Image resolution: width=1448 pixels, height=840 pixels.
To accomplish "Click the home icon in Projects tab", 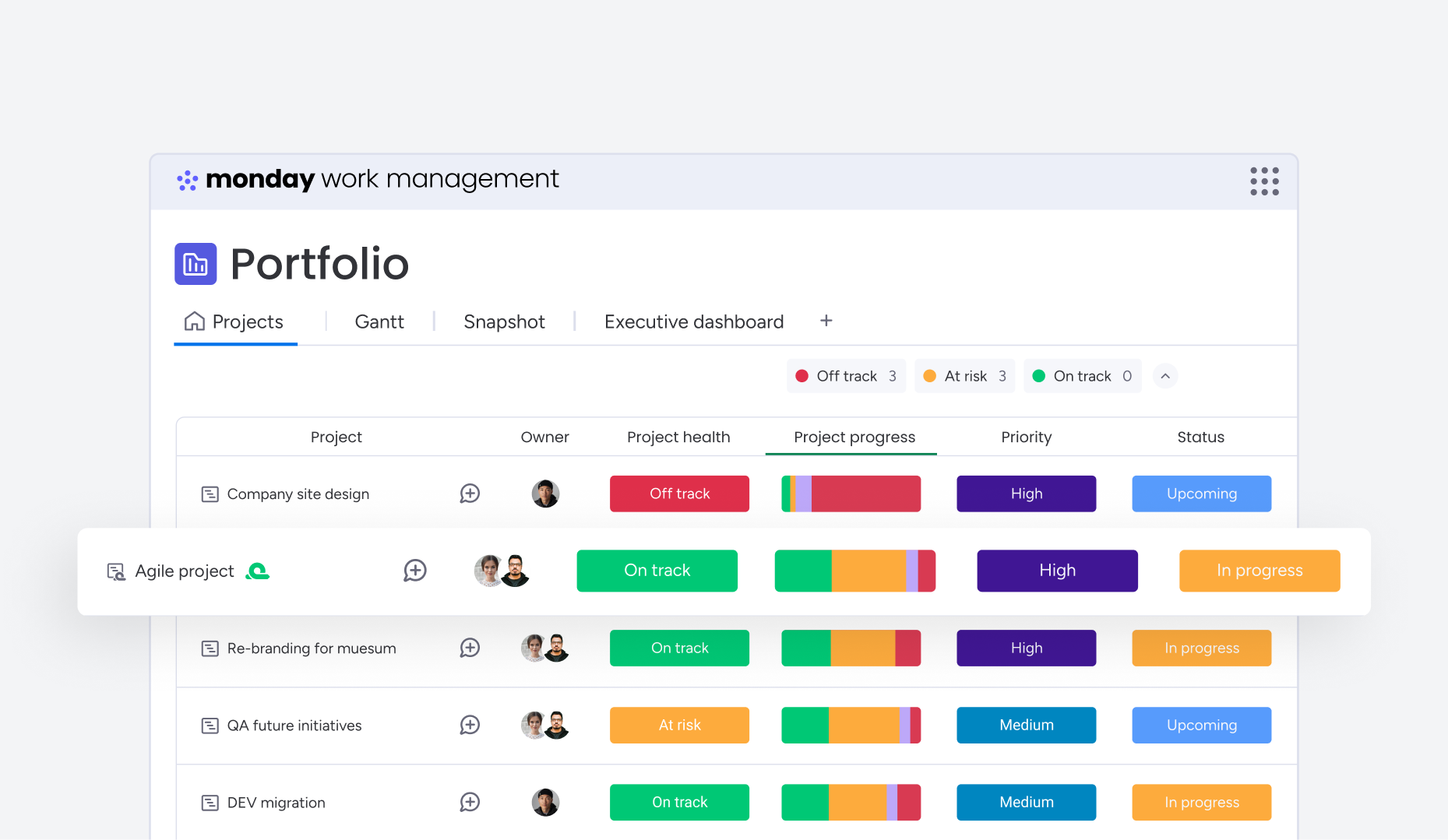I will pos(194,322).
